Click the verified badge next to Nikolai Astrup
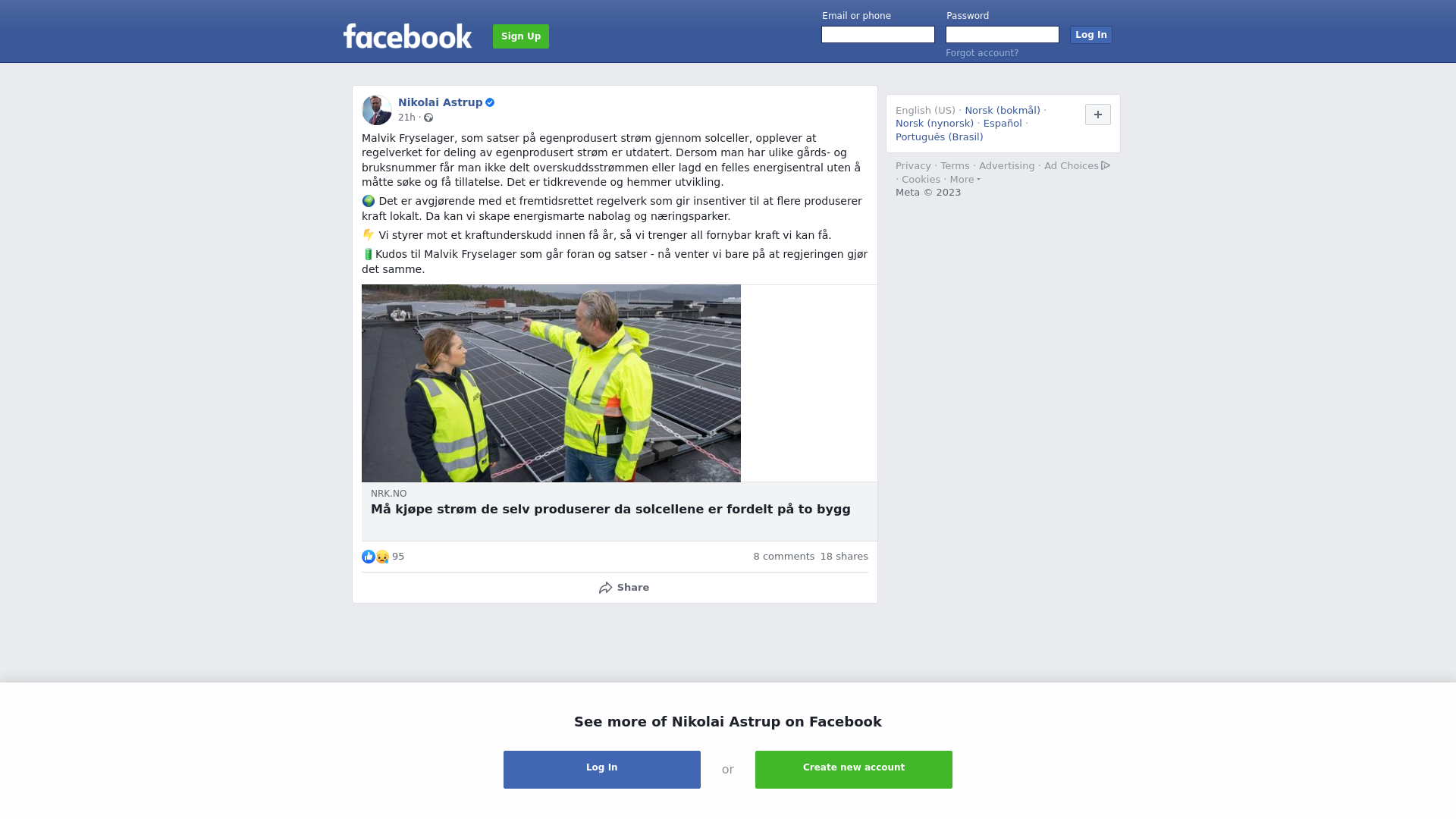The width and height of the screenshot is (1456, 819). pyautogui.click(x=490, y=102)
